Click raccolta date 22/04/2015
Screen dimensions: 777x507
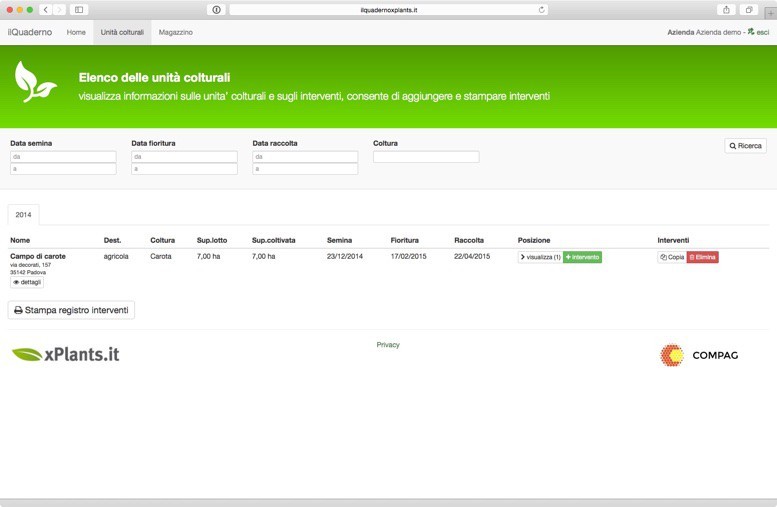pyautogui.click(x=472, y=256)
